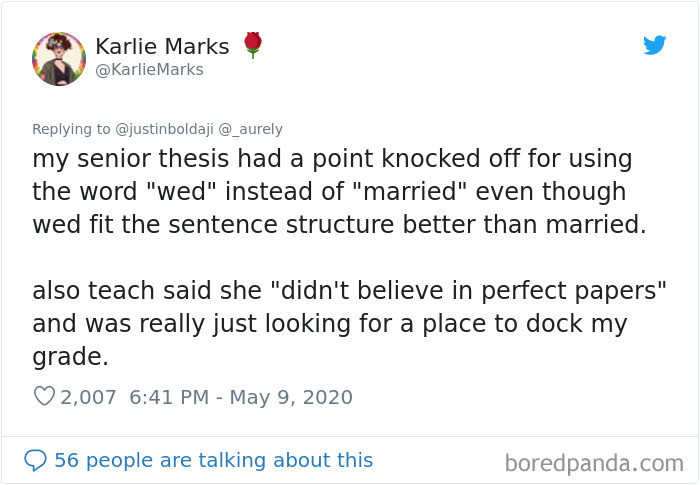Open the @KarlieMarks handle link
This screenshot has width=700, height=485.
pyautogui.click(x=149, y=70)
